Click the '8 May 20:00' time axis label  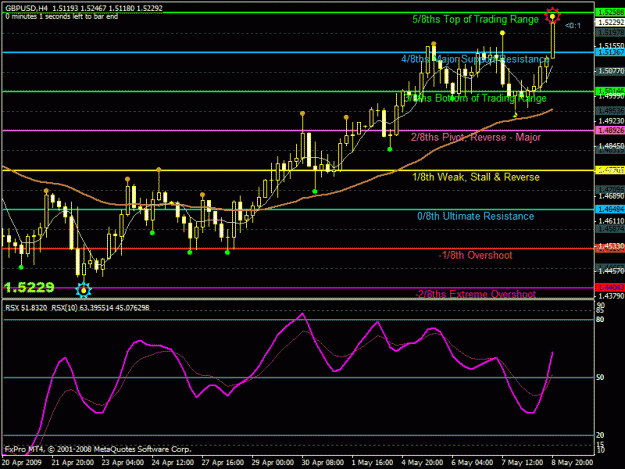572,463
